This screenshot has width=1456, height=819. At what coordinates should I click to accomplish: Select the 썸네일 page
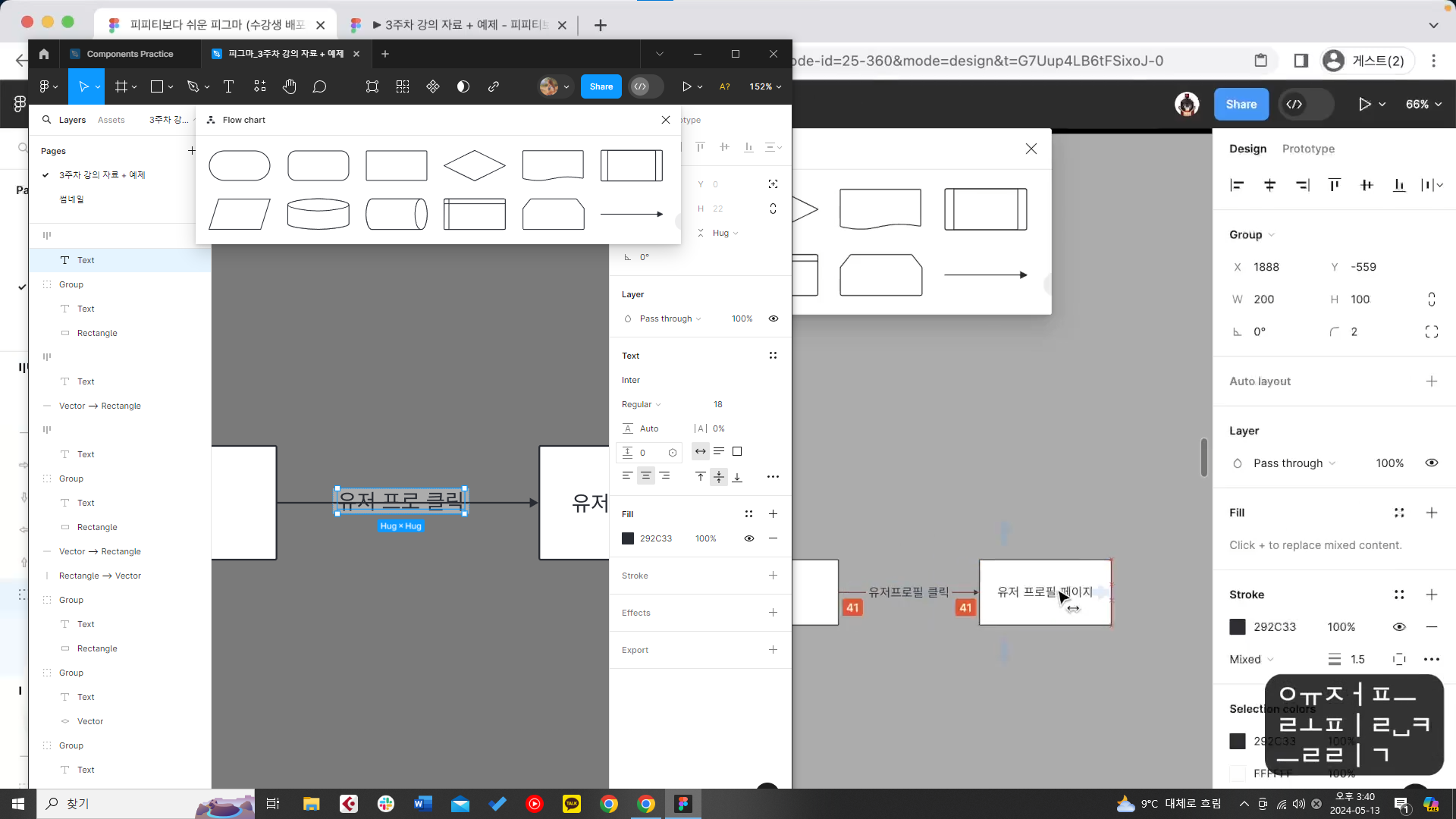71,199
